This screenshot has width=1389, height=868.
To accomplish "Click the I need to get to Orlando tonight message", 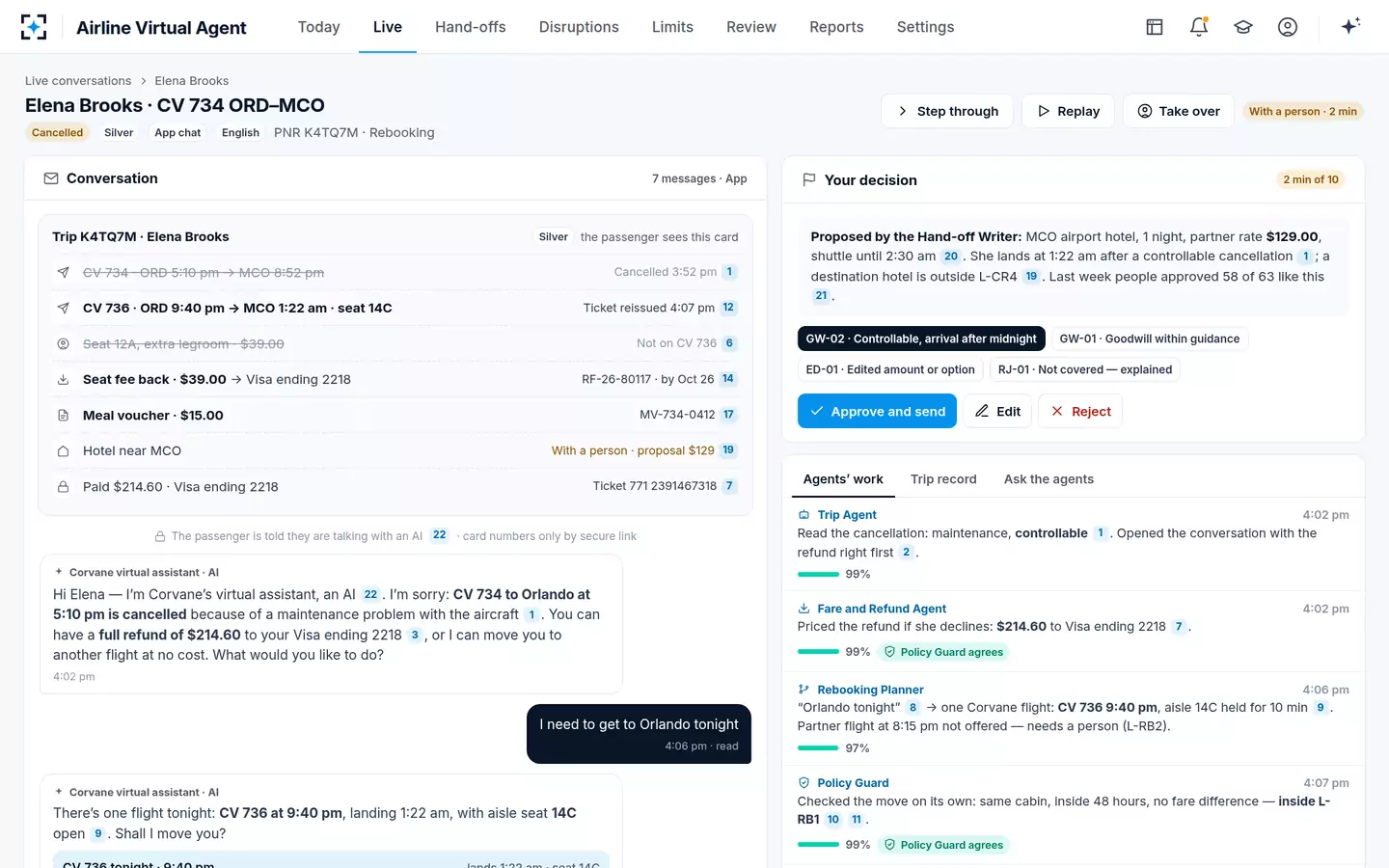I will pos(639,734).
